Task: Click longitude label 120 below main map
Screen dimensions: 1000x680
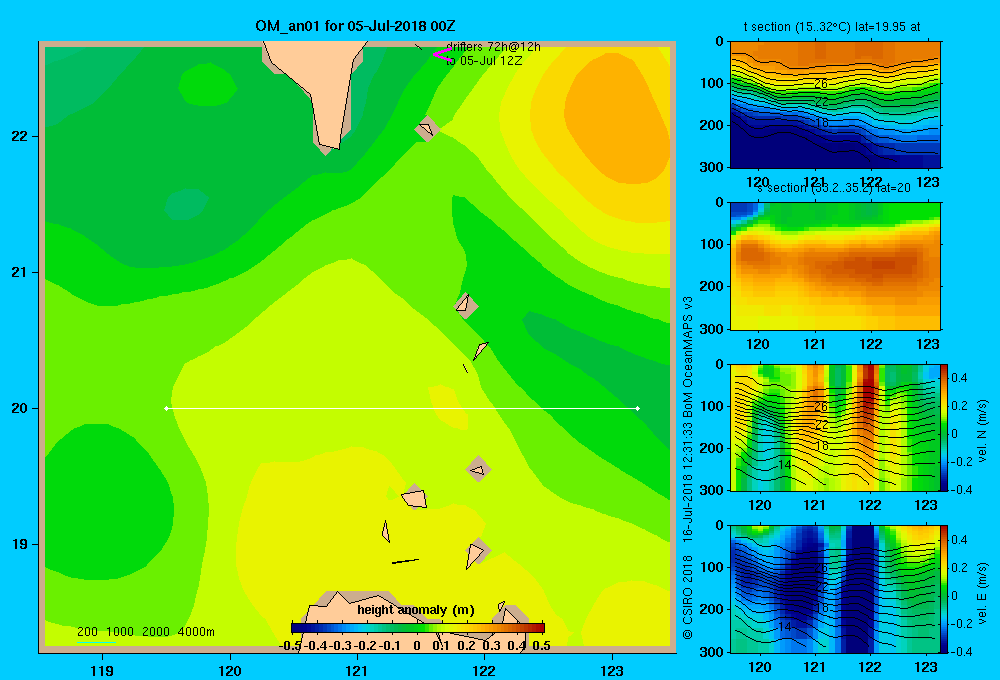Action: point(230,670)
